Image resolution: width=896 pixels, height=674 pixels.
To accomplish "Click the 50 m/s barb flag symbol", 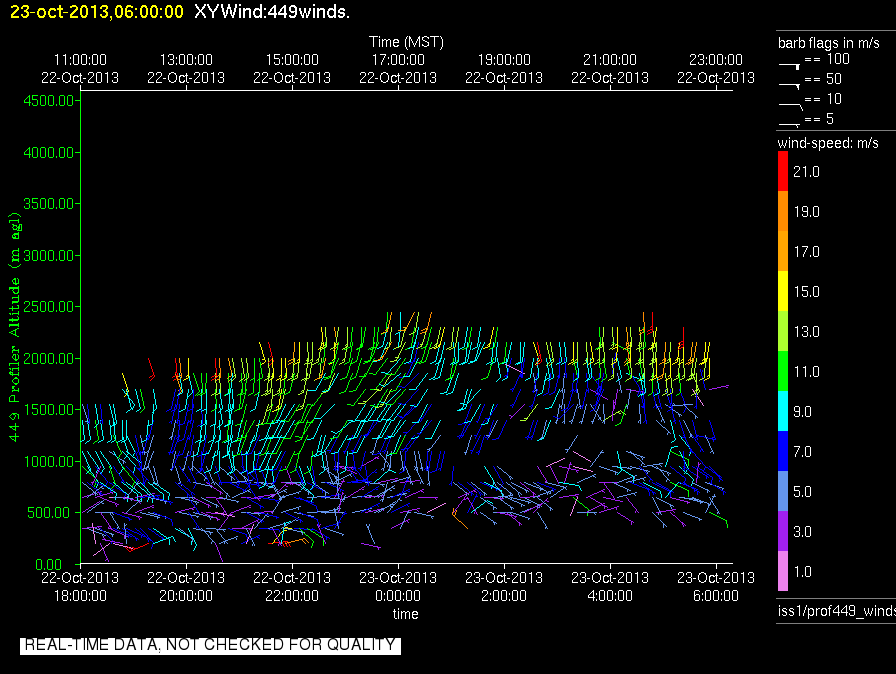I will click(x=790, y=82).
